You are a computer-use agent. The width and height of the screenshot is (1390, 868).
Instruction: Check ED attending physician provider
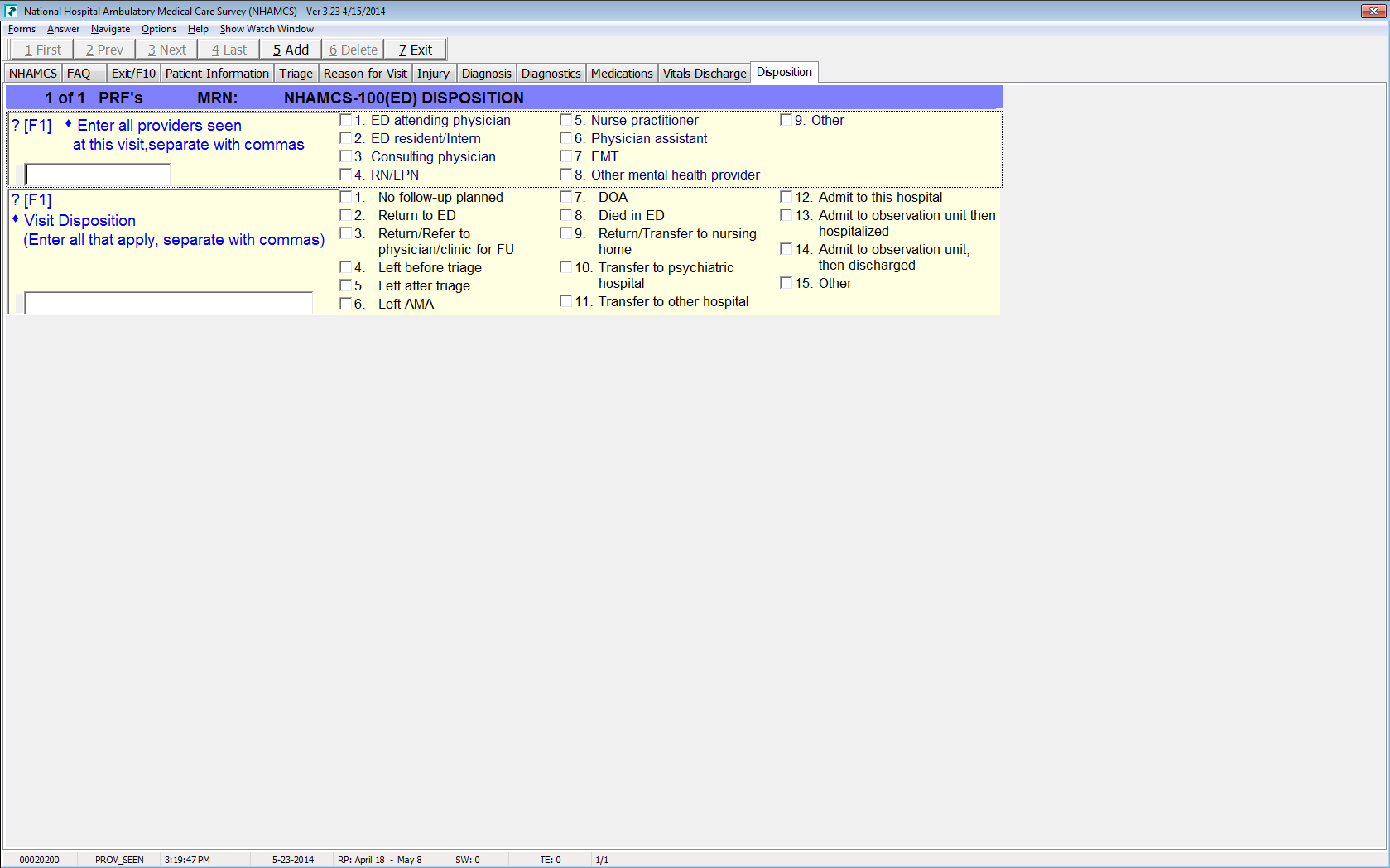point(346,120)
